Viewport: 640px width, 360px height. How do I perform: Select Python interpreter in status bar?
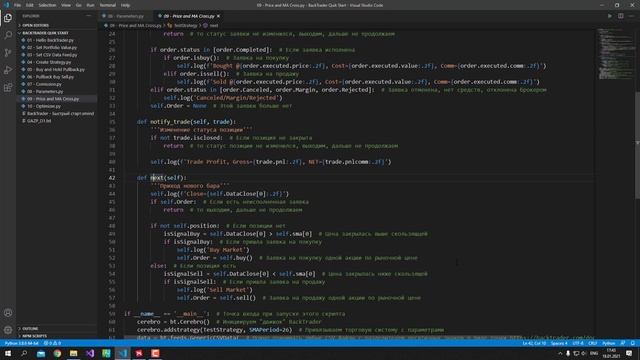coord(22,343)
